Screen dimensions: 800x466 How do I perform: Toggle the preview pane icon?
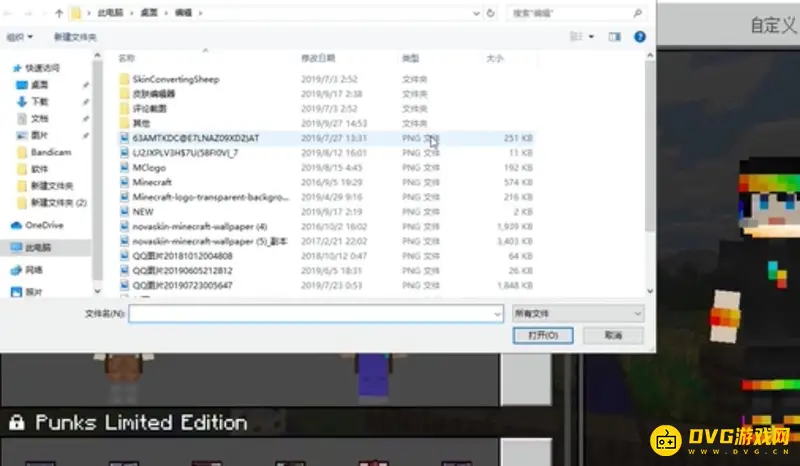click(615, 36)
